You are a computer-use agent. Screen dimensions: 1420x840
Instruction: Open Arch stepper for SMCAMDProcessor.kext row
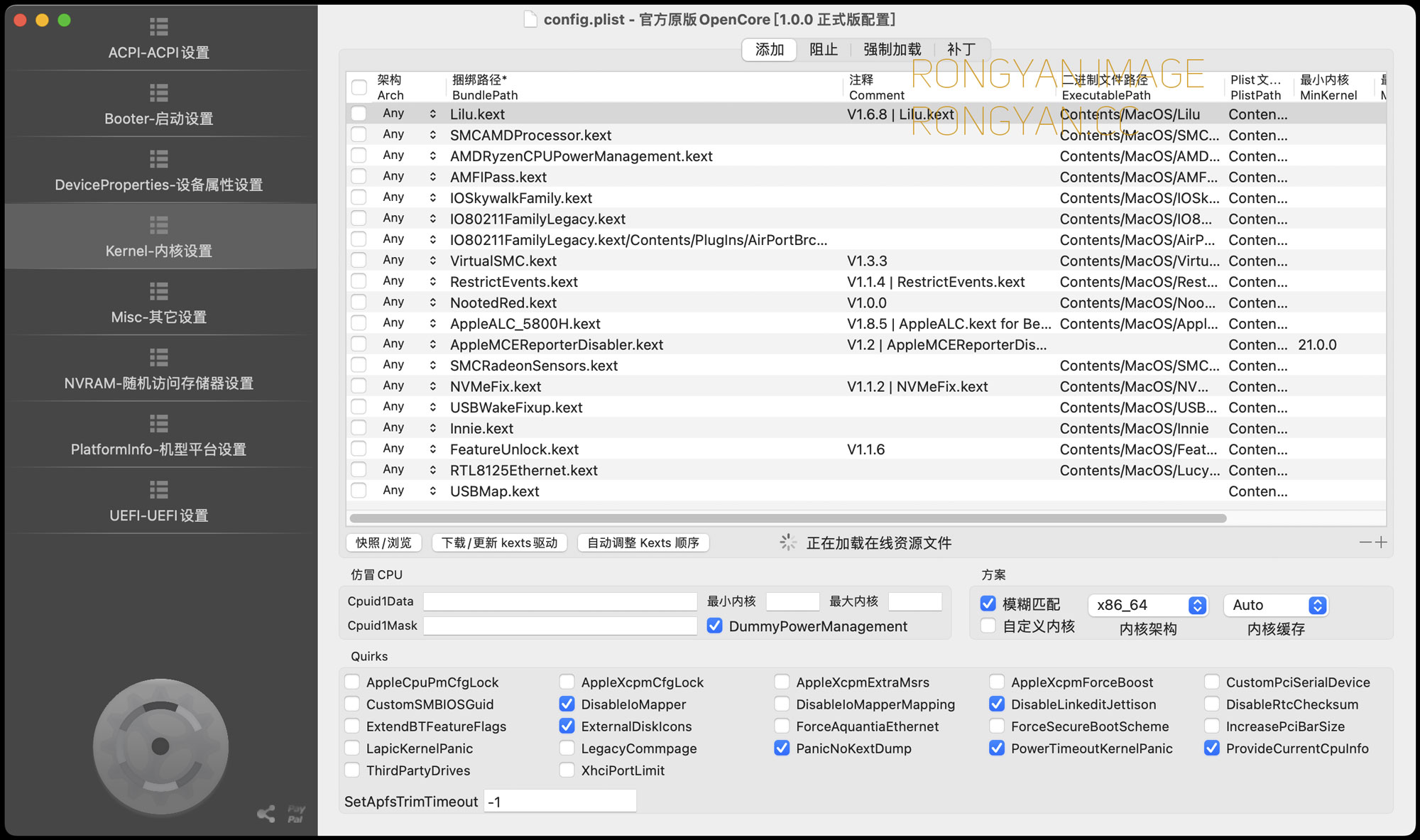point(433,135)
